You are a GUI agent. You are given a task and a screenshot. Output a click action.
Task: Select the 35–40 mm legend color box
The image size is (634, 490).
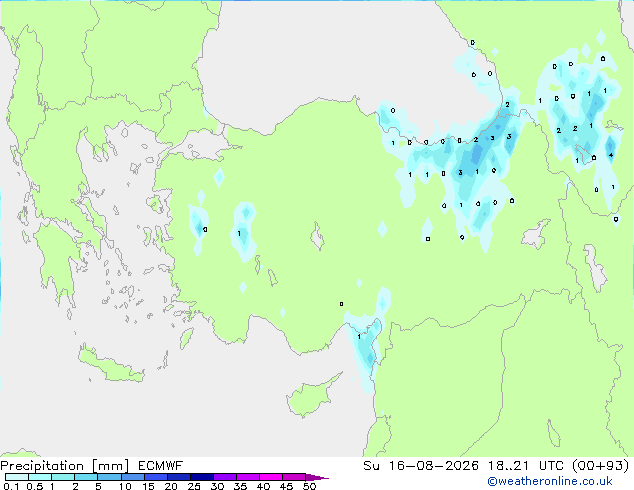(x=247, y=477)
